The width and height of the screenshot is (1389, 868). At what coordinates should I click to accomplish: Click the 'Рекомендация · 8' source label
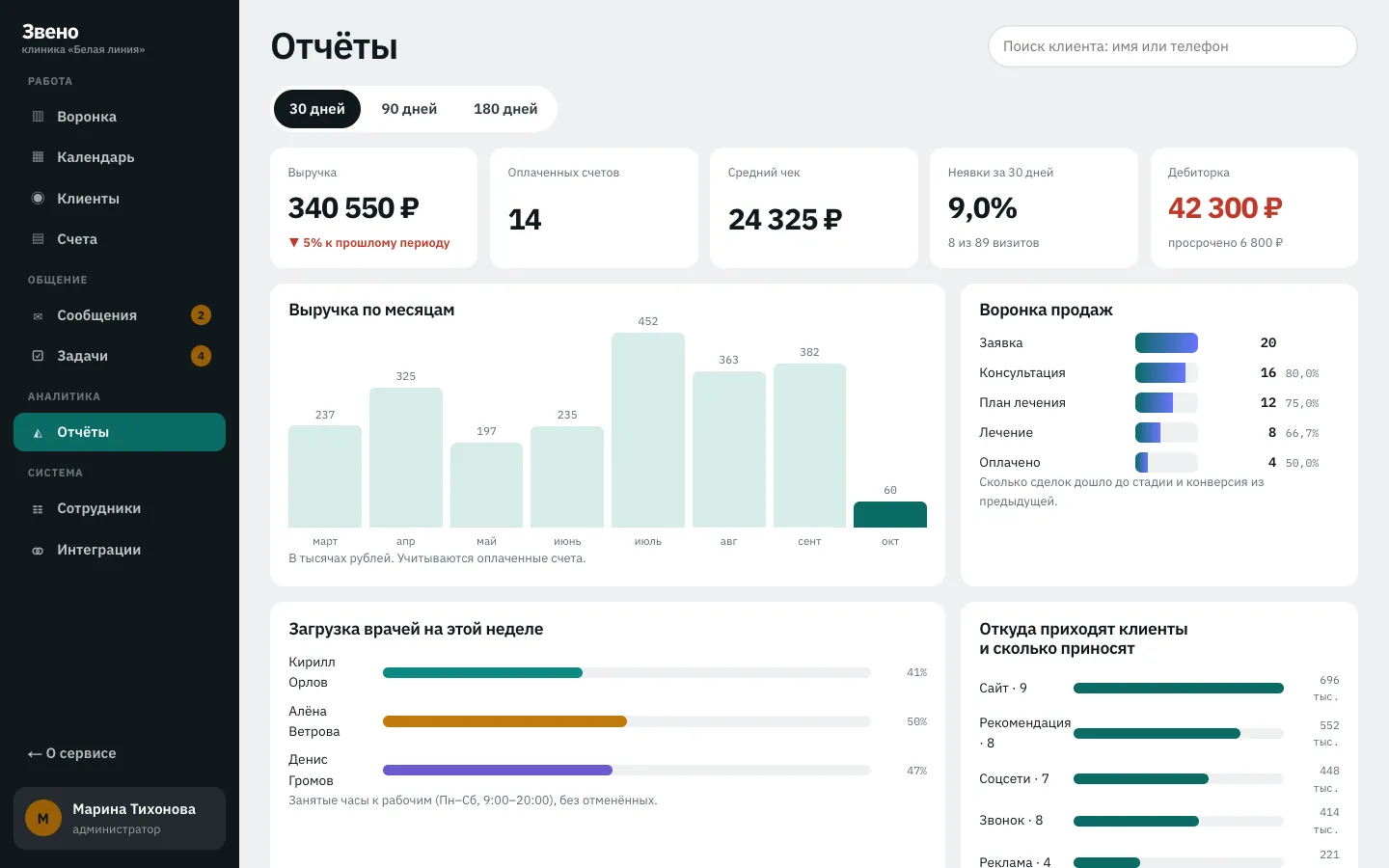1024,733
